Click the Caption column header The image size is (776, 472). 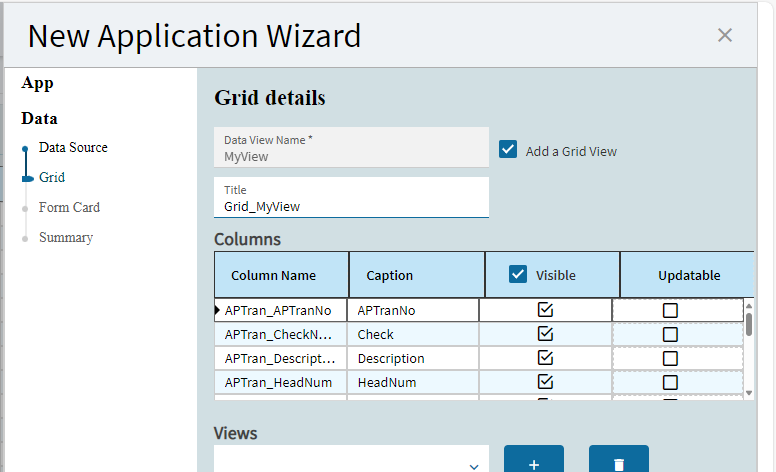417,275
